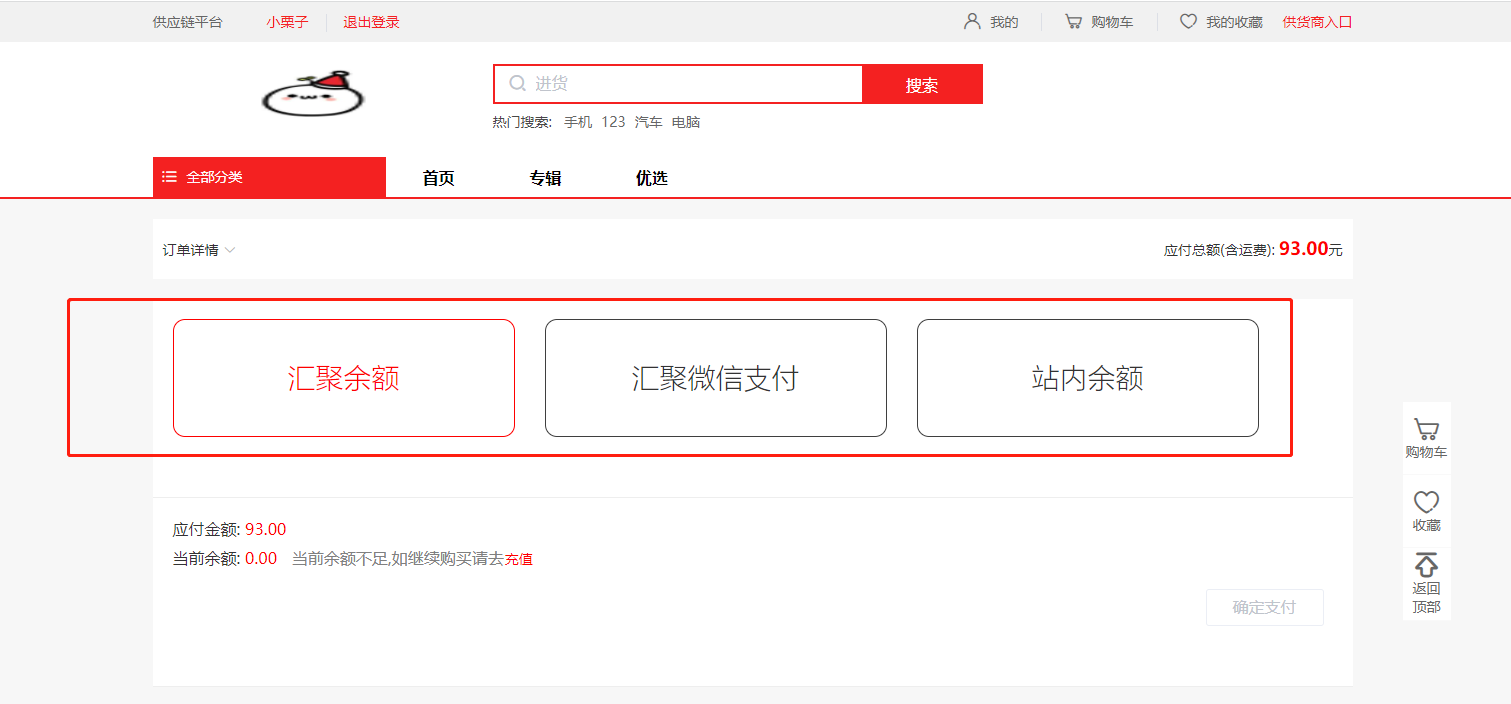1511x704 pixels.
Task: Go to the 首页 tab
Action: coord(438,178)
